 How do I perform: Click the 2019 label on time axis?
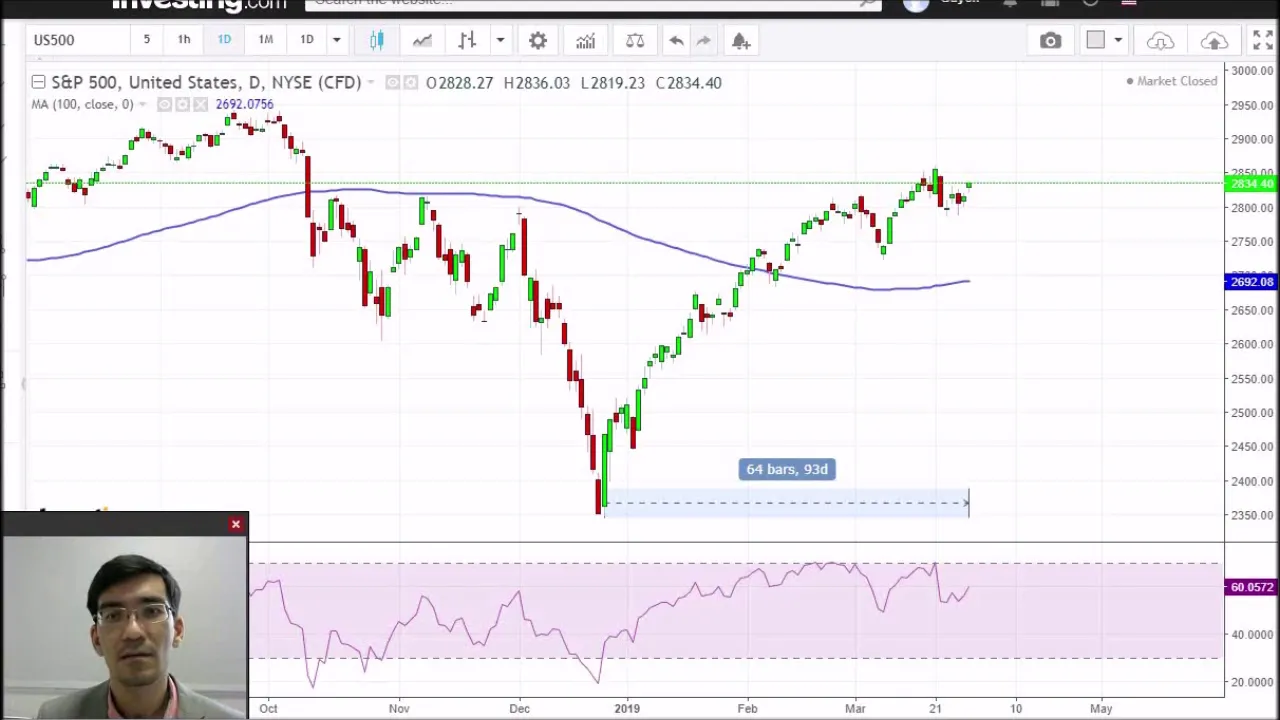[x=627, y=708]
